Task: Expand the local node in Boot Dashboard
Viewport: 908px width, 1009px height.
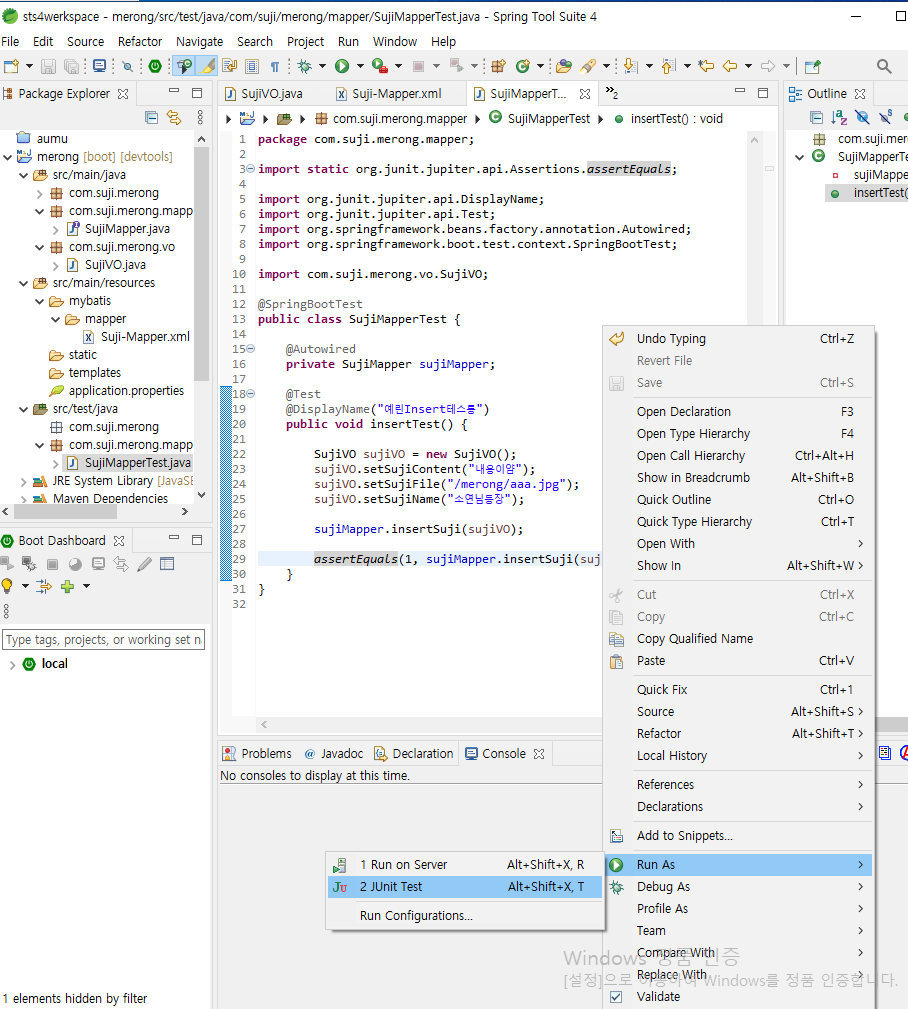Action: click(12, 665)
